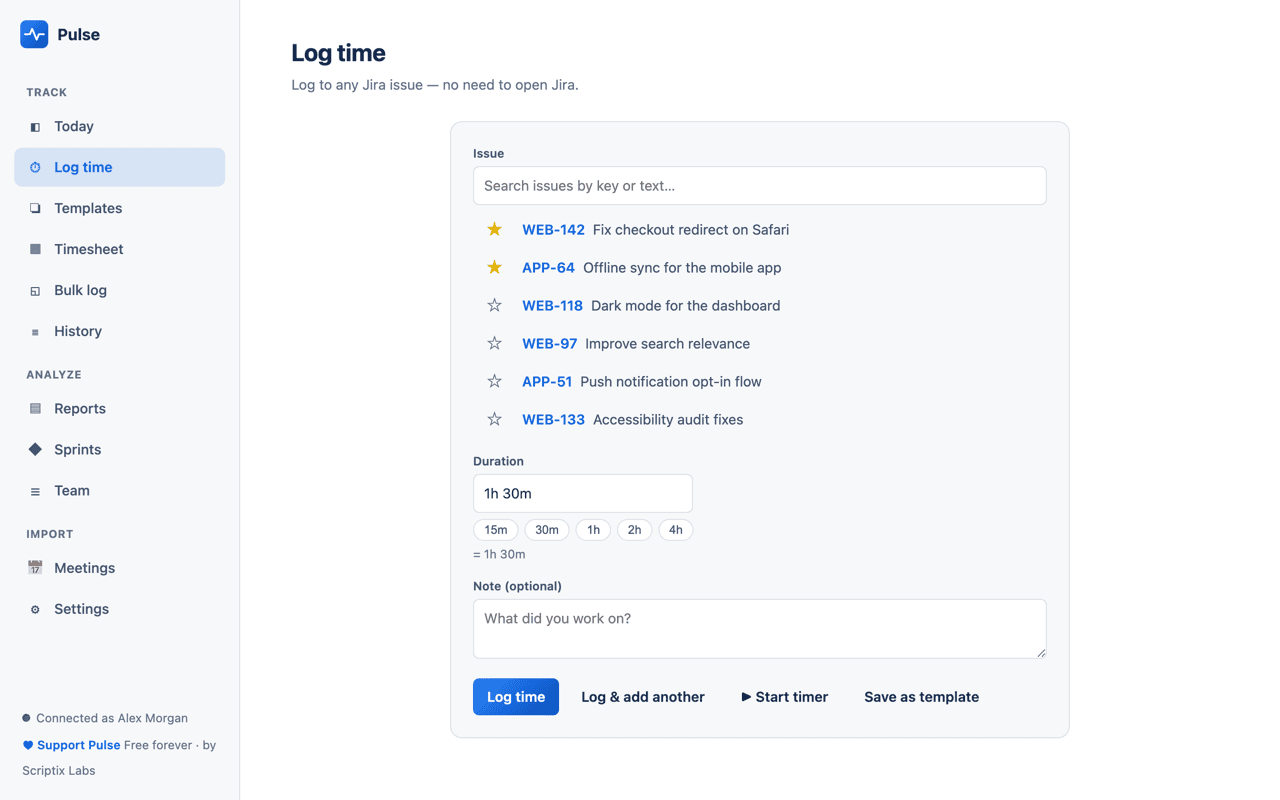Click the Timesheet sidebar icon
The height and width of the screenshot is (800, 1280).
(35, 250)
